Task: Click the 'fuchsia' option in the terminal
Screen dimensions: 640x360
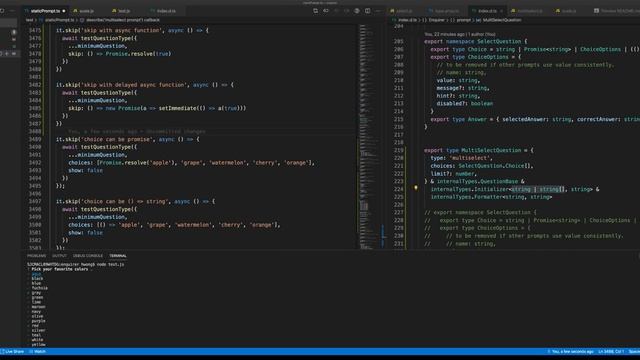Action: (40, 288)
